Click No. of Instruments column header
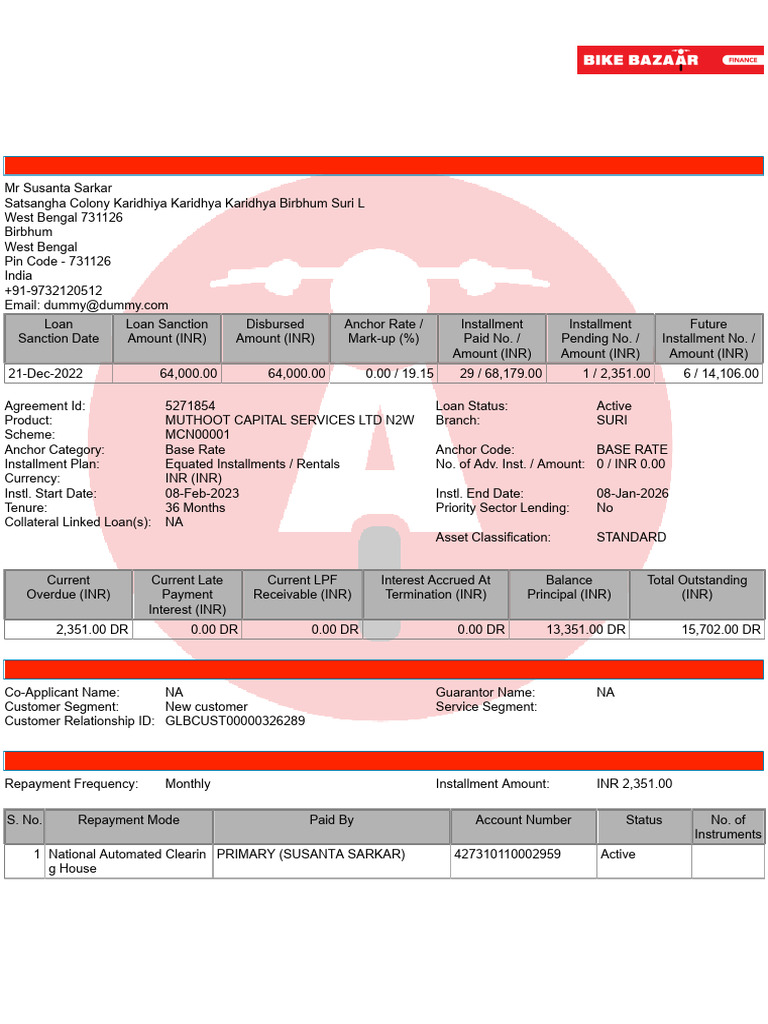768x1024 pixels. coord(728,827)
